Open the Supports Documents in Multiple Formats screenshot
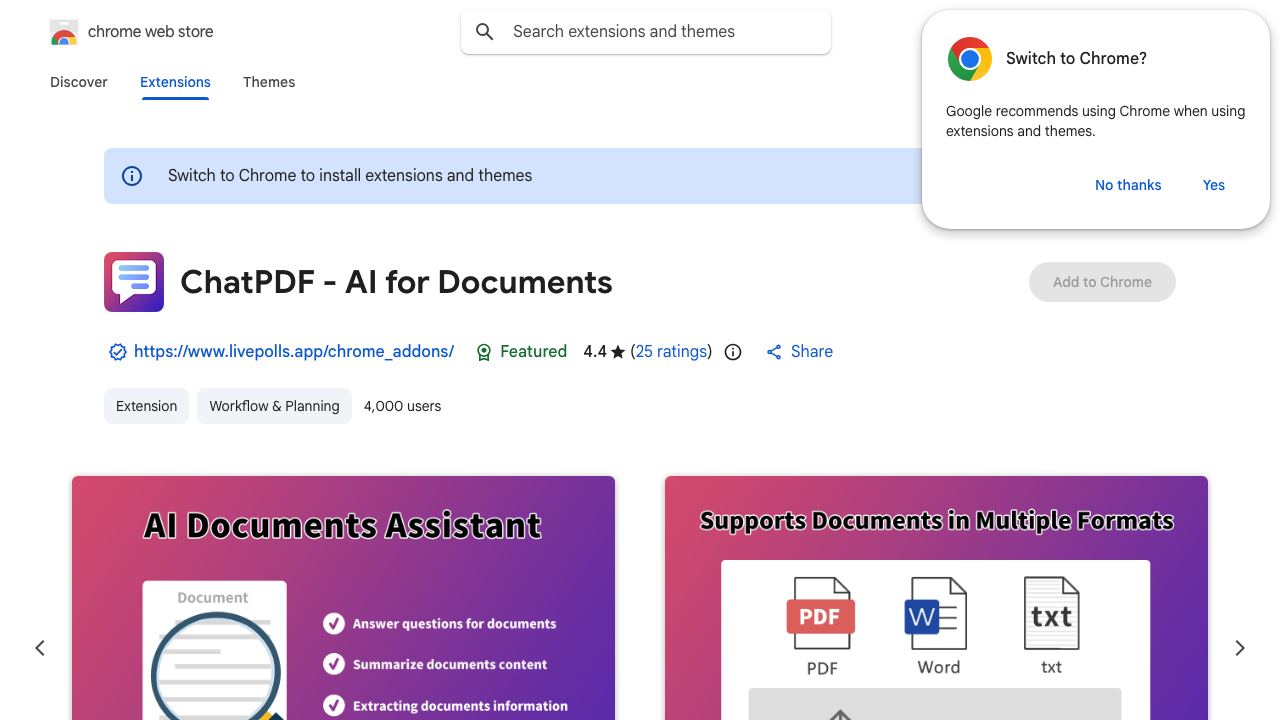This screenshot has width=1280, height=720. pos(936,598)
